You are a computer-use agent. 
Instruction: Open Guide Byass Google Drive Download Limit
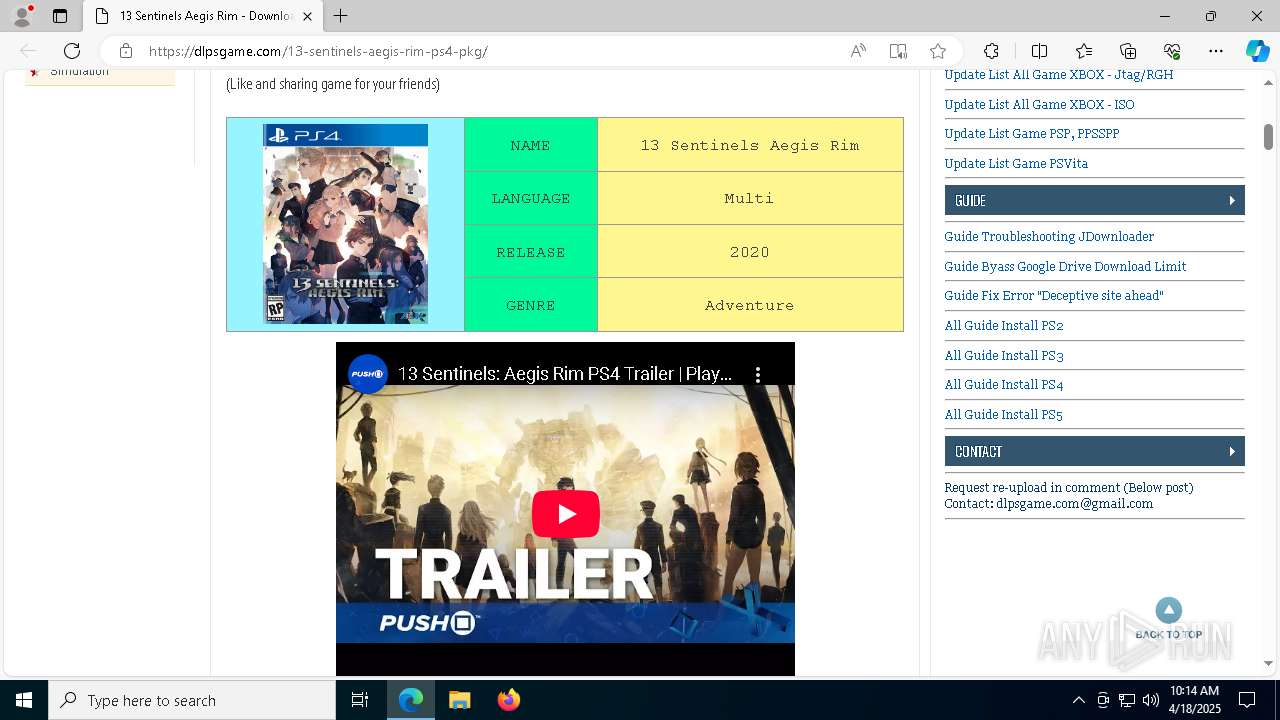(x=1065, y=267)
